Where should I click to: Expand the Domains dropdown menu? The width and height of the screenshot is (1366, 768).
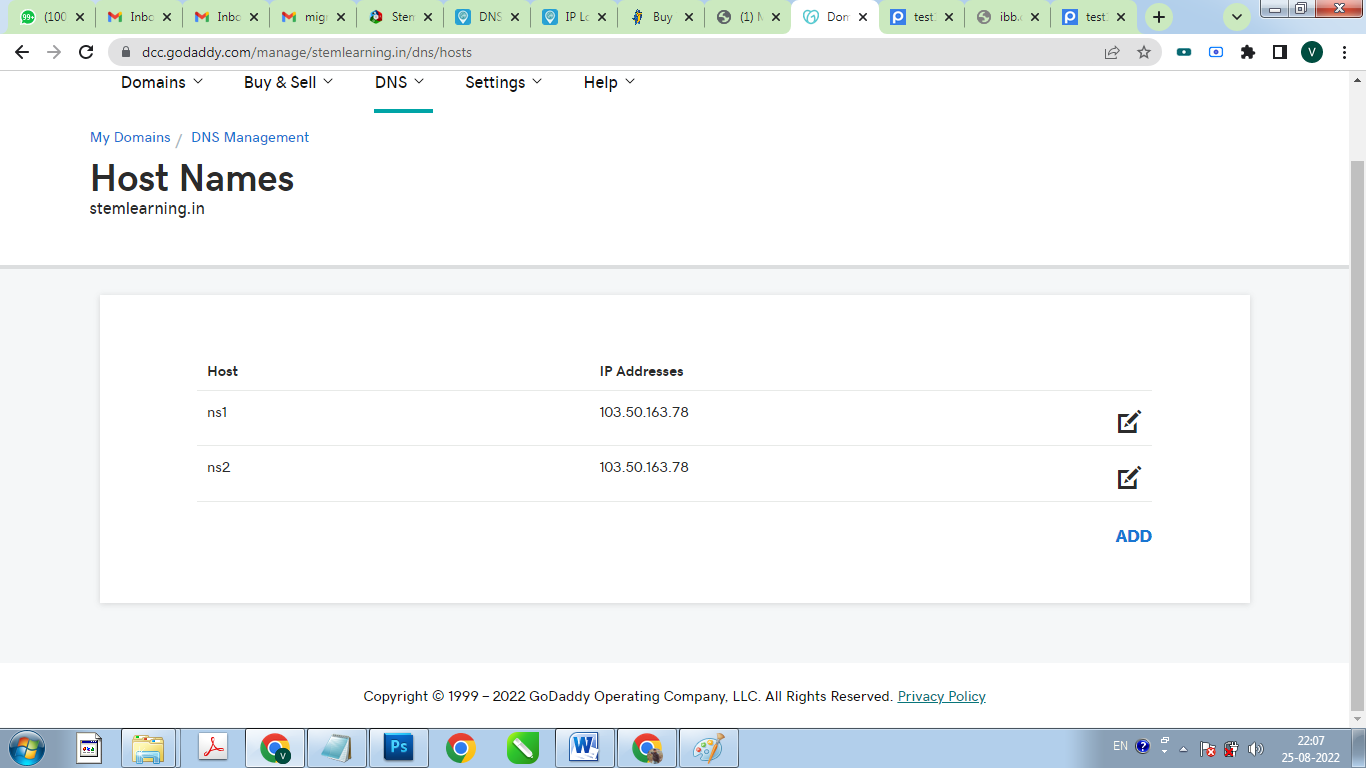click(162, 82)
